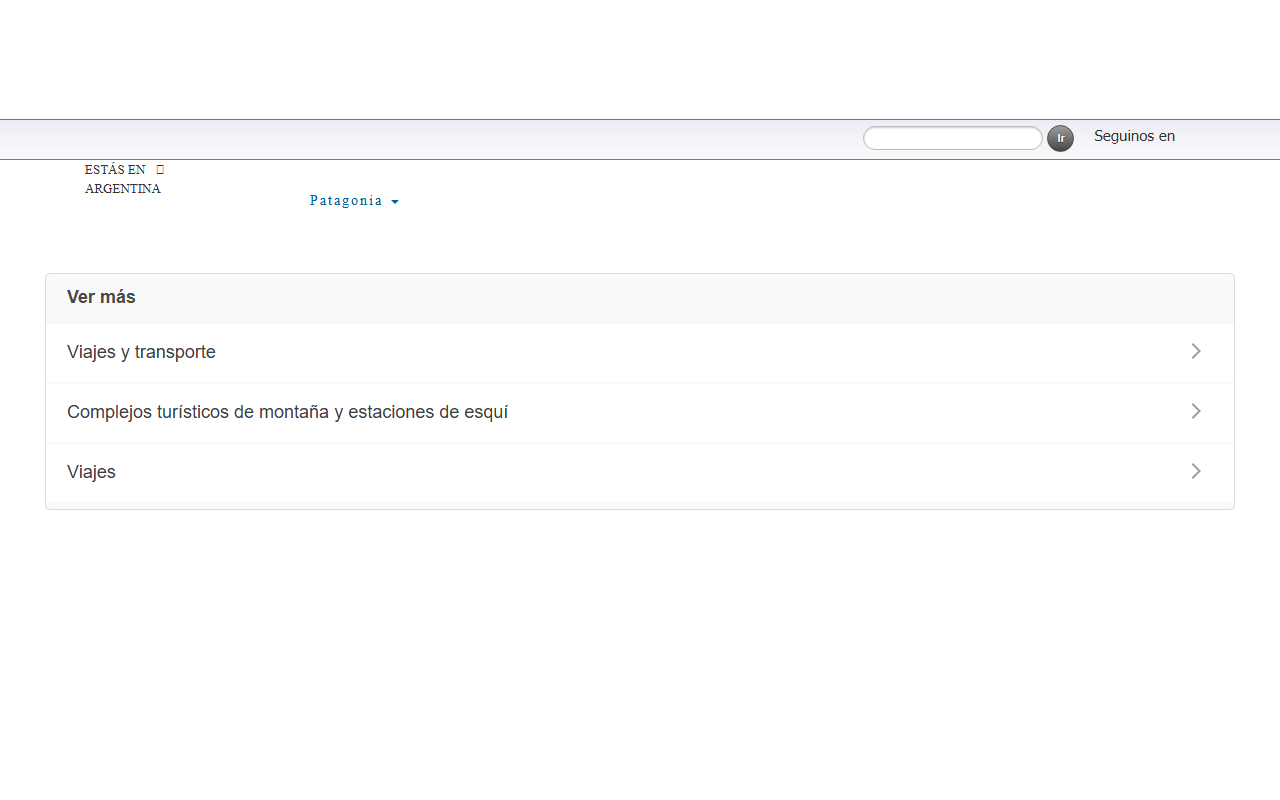The image size is (1280, 800).
Task: Click chevron beside Complejos turísticos de montaña
Action: (1196, 411)
